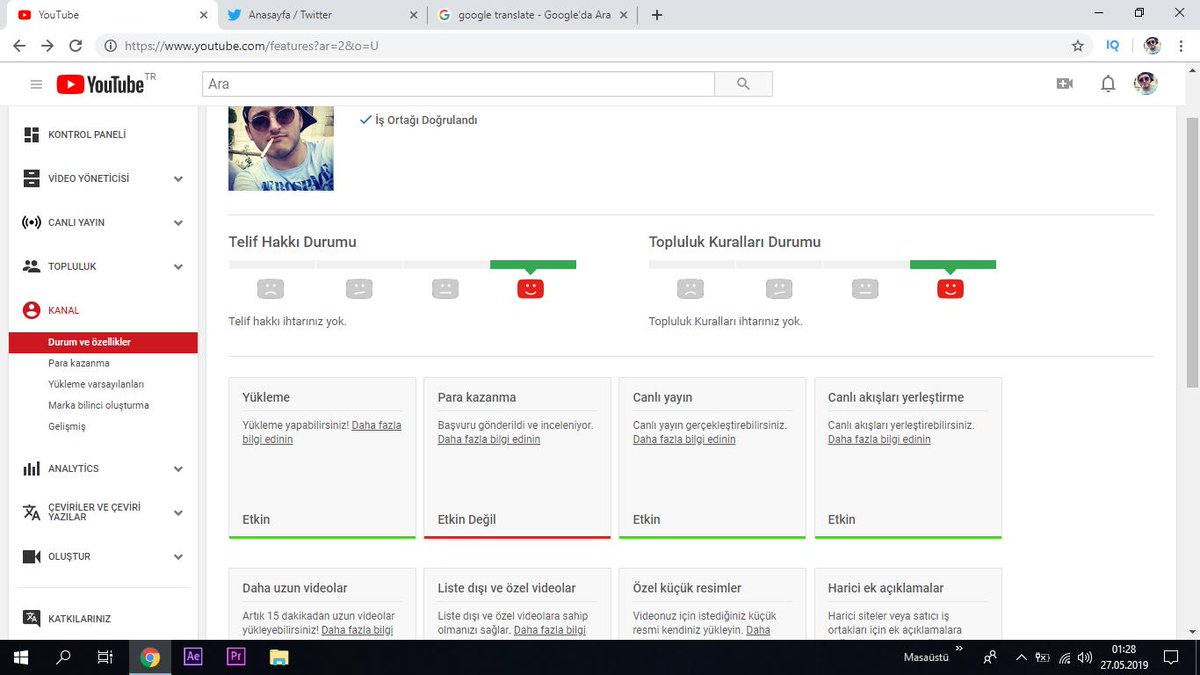
Task: Open the Chrome three-dot menu
Action: pyautogui.click(x=1183, y=46)
